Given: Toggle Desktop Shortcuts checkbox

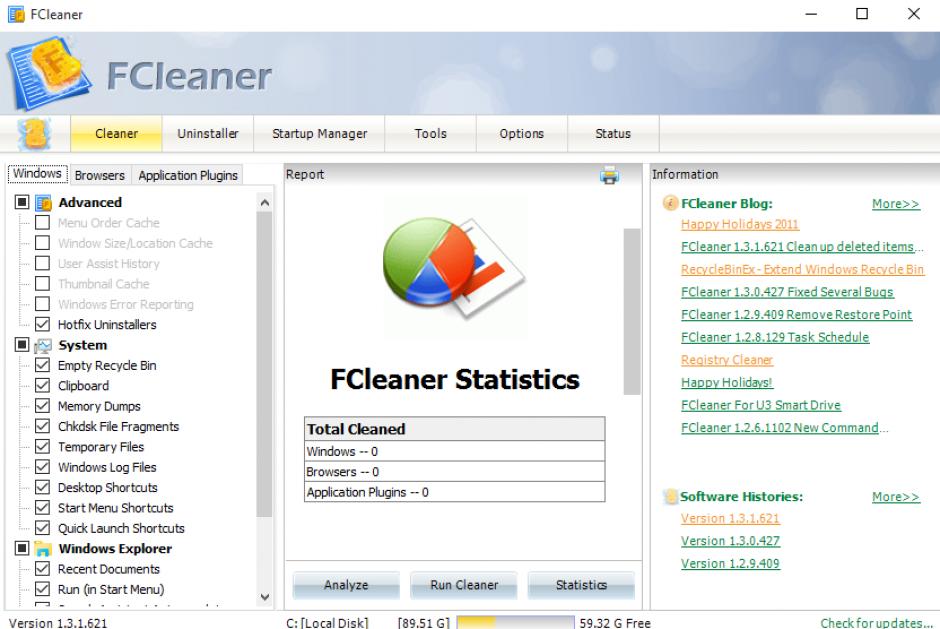Looking at the screenshot, I should tap(43, 487).
